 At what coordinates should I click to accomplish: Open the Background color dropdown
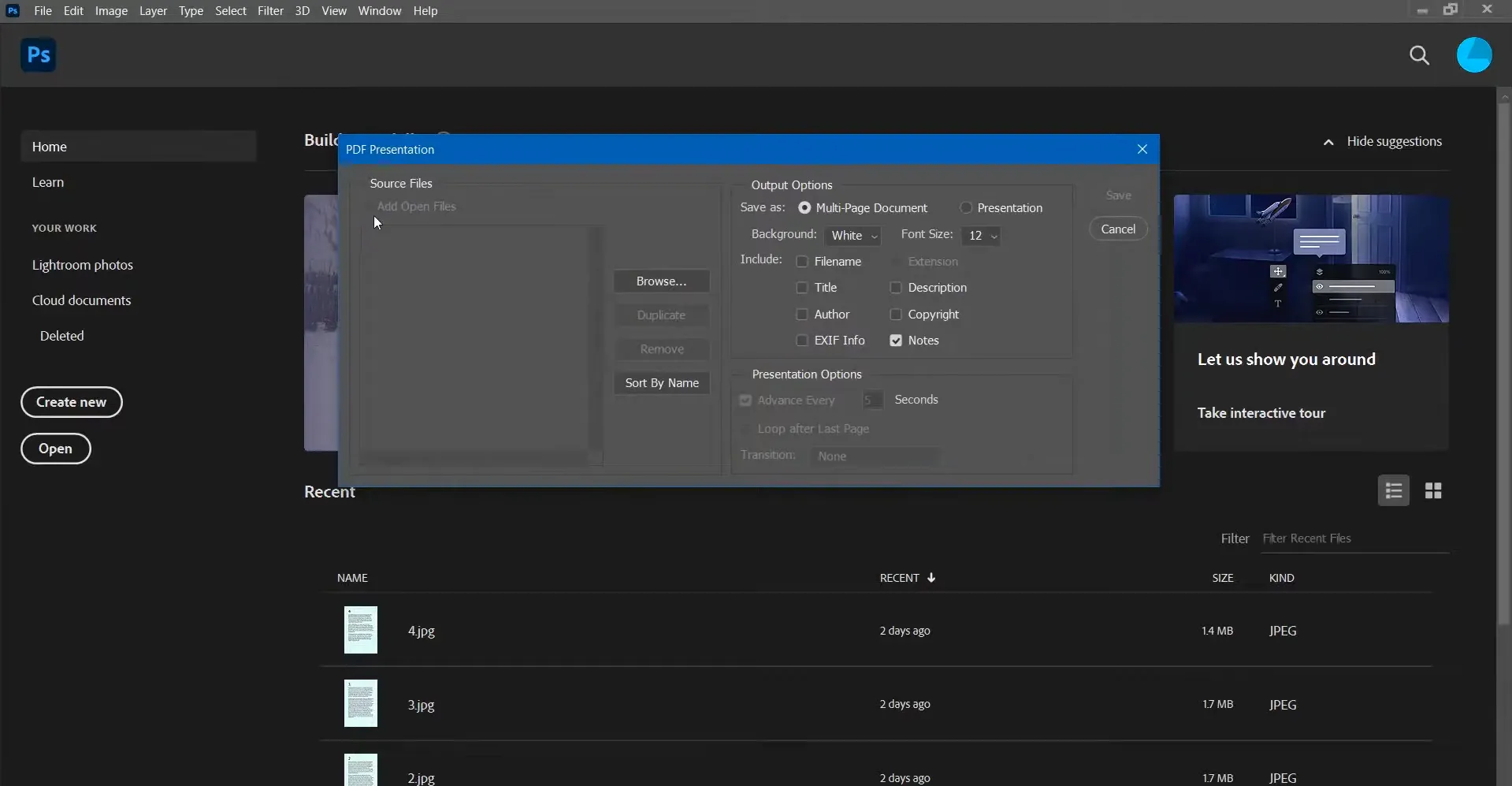pyautogui.click(x=853, y=236)
